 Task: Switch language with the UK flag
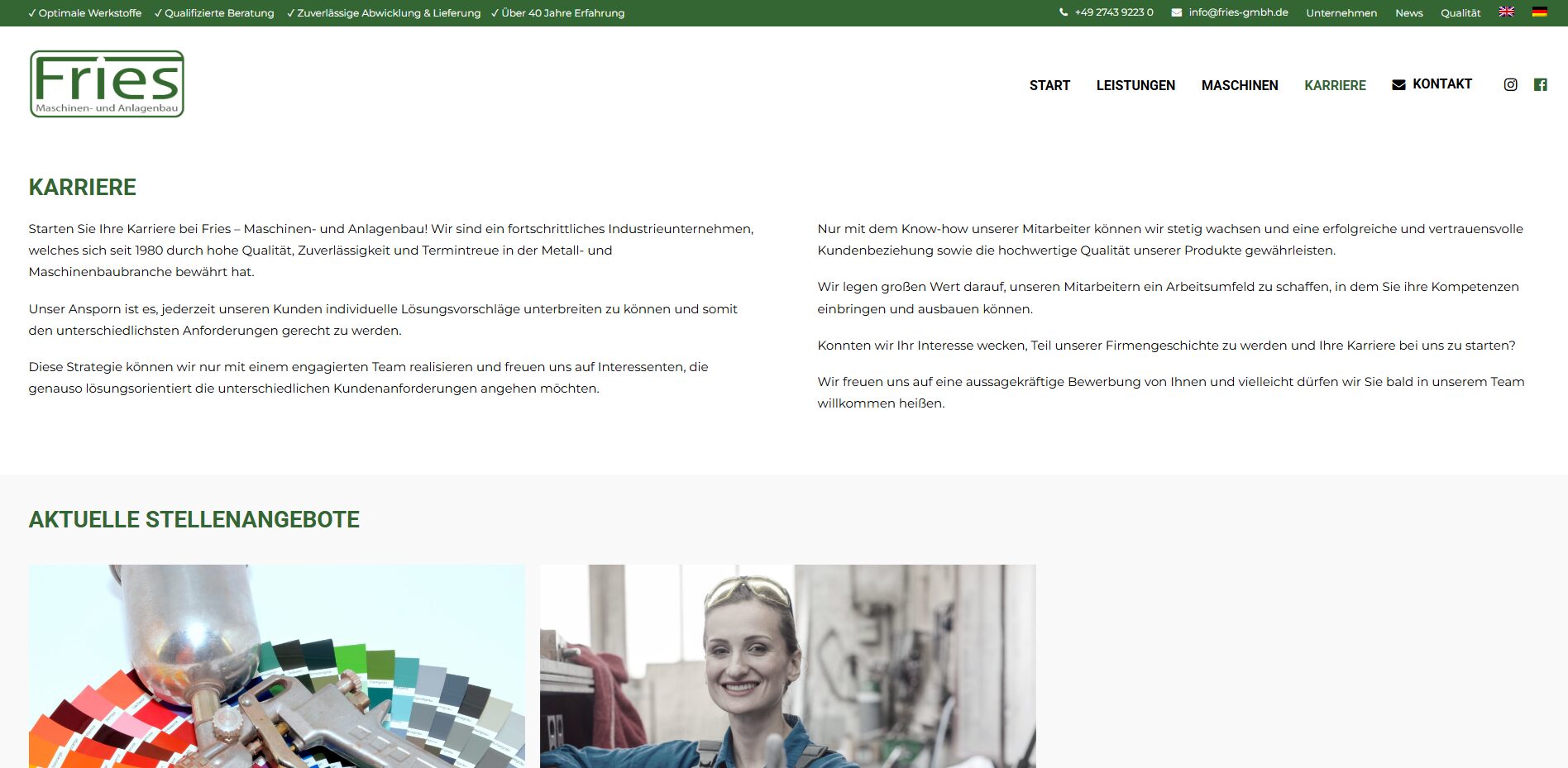coord(1507,12)
